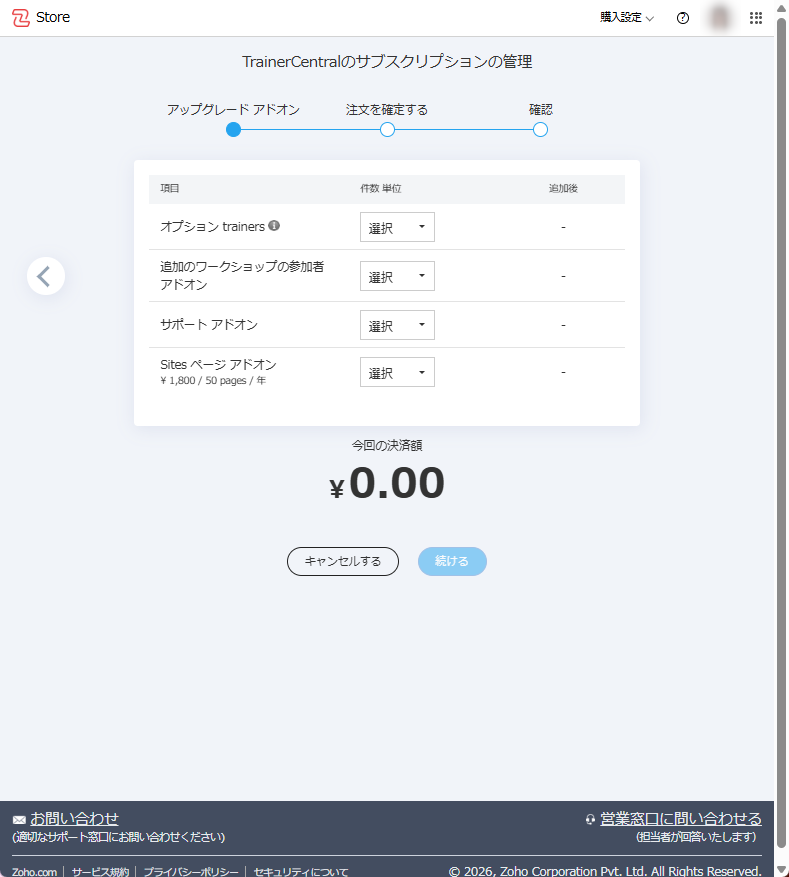789x877 pixels.
Task: Open the user profile avatar
Action: pos(720,17)
